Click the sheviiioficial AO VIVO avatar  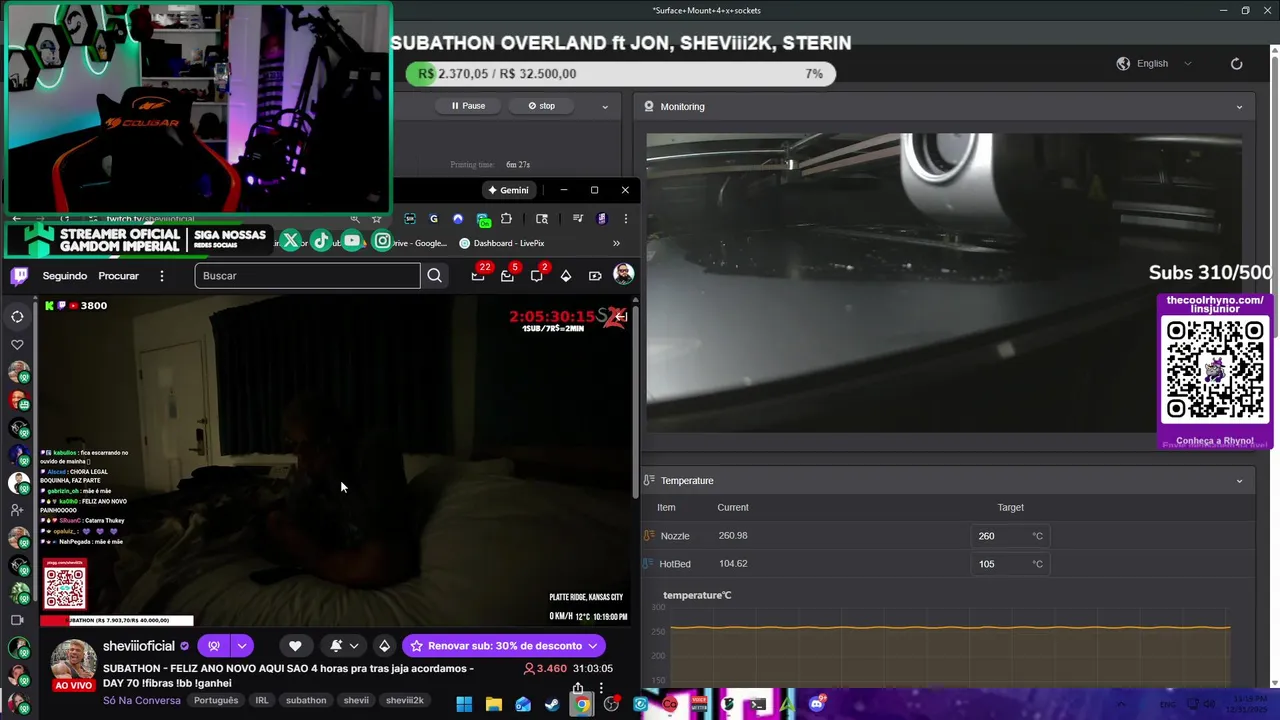(74, 664)
